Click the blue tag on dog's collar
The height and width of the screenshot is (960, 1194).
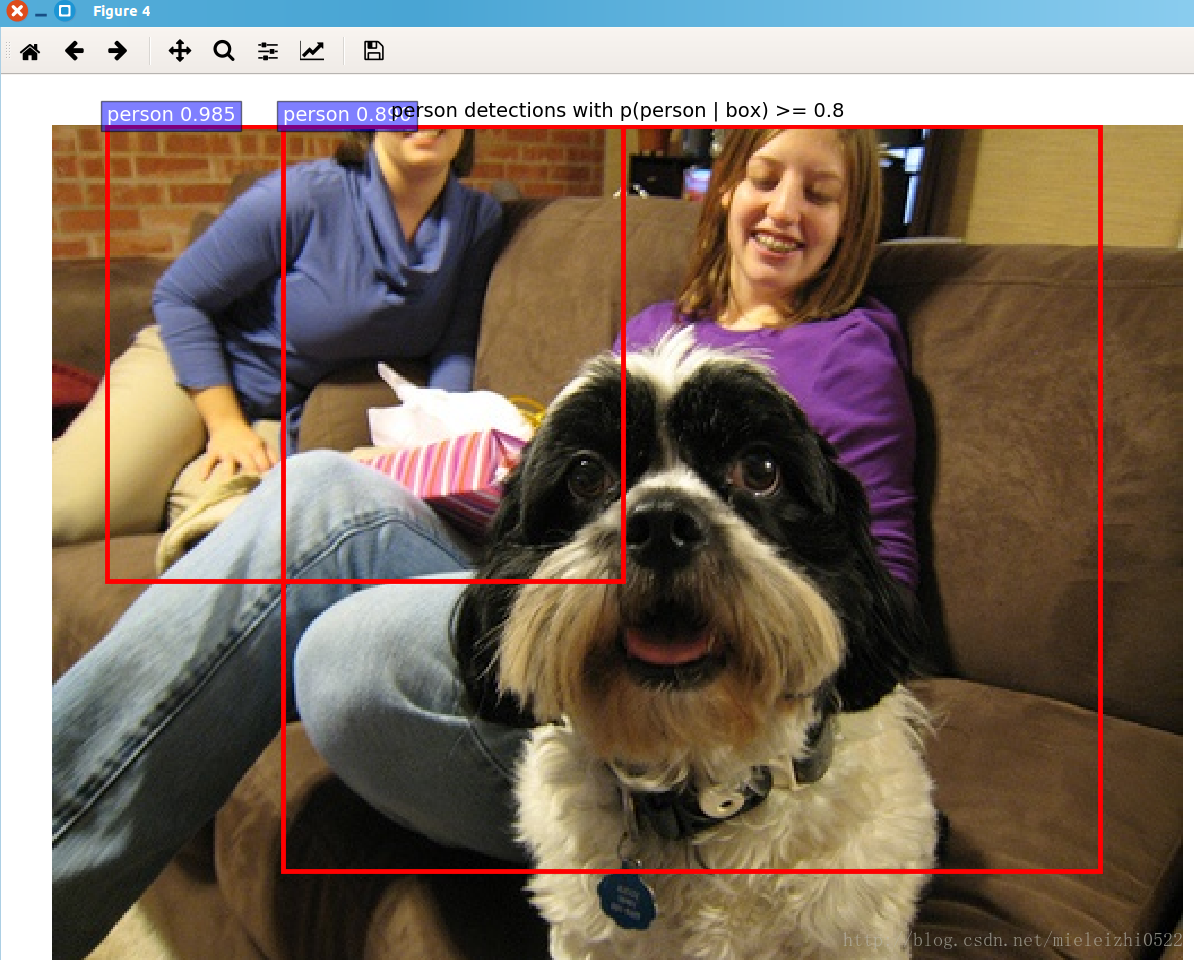tap(624, 899)
